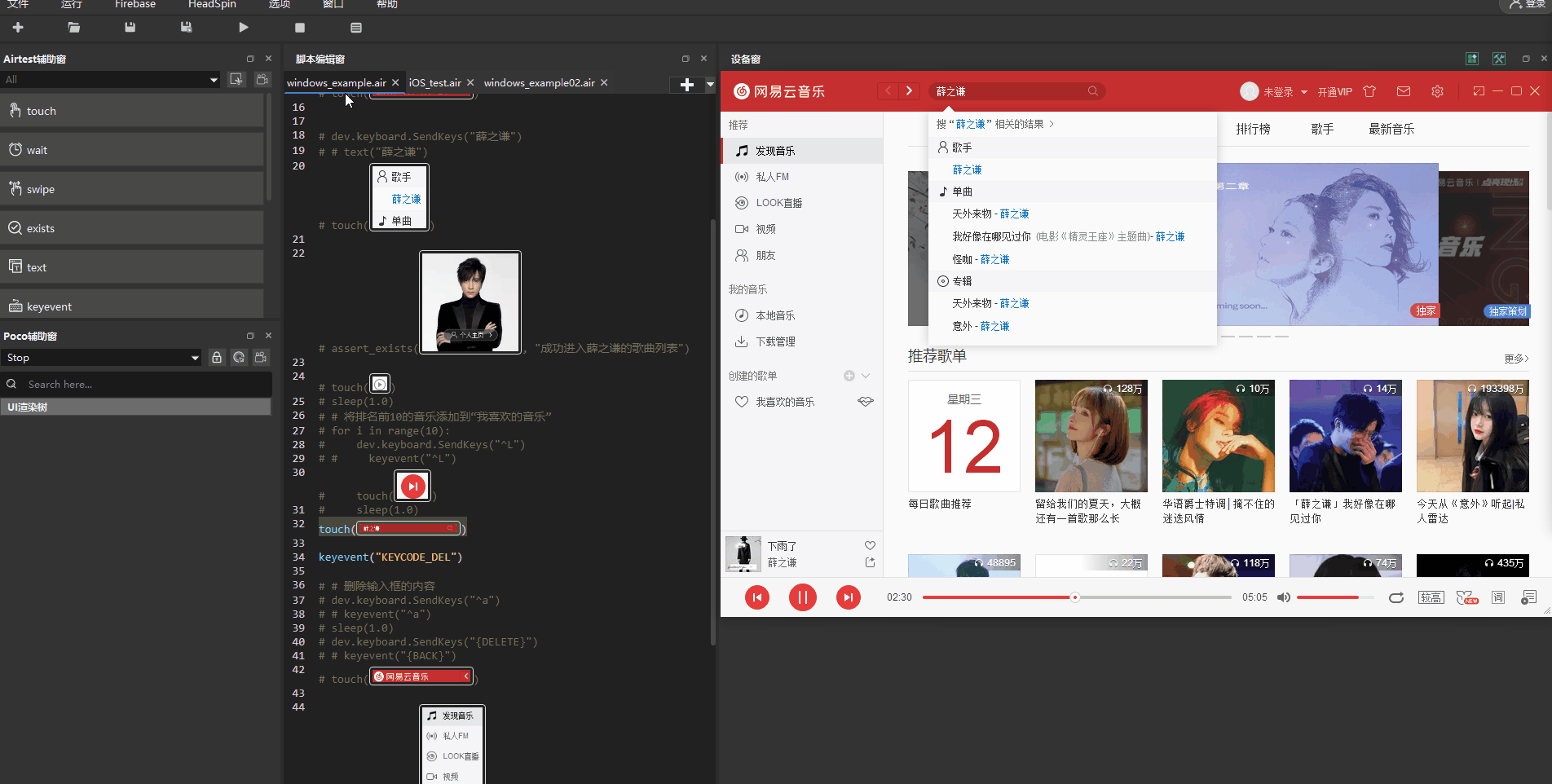Select 发现音乐 in the music sidebar
This screenshot has width=1552, height=784.
click(802, 151)
